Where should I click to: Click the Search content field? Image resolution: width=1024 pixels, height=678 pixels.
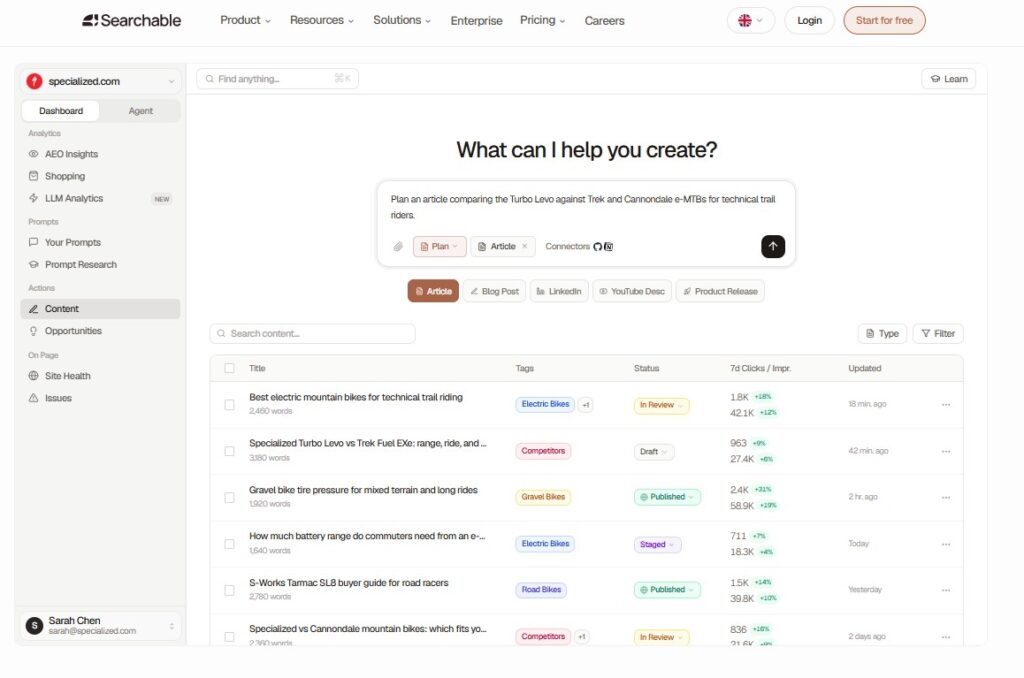pyautogui.click(x=312, y=334)
